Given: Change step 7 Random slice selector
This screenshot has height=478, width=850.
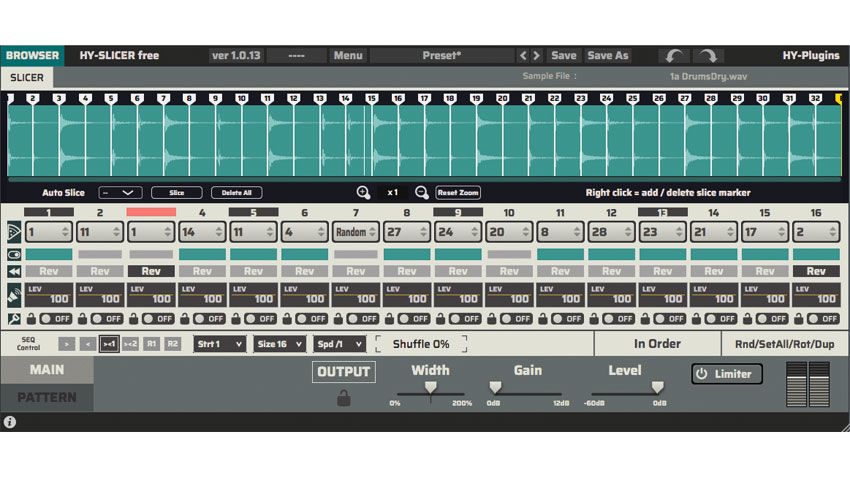Looking at the screenshot, I should 356,232.
